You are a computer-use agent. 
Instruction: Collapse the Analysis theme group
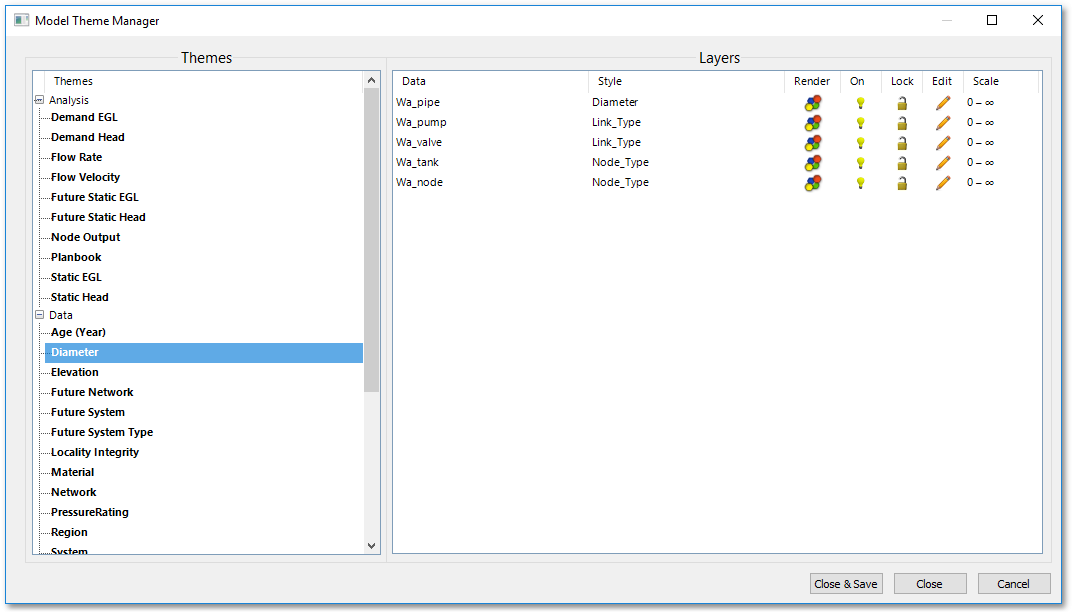click(x=39, y=100)
